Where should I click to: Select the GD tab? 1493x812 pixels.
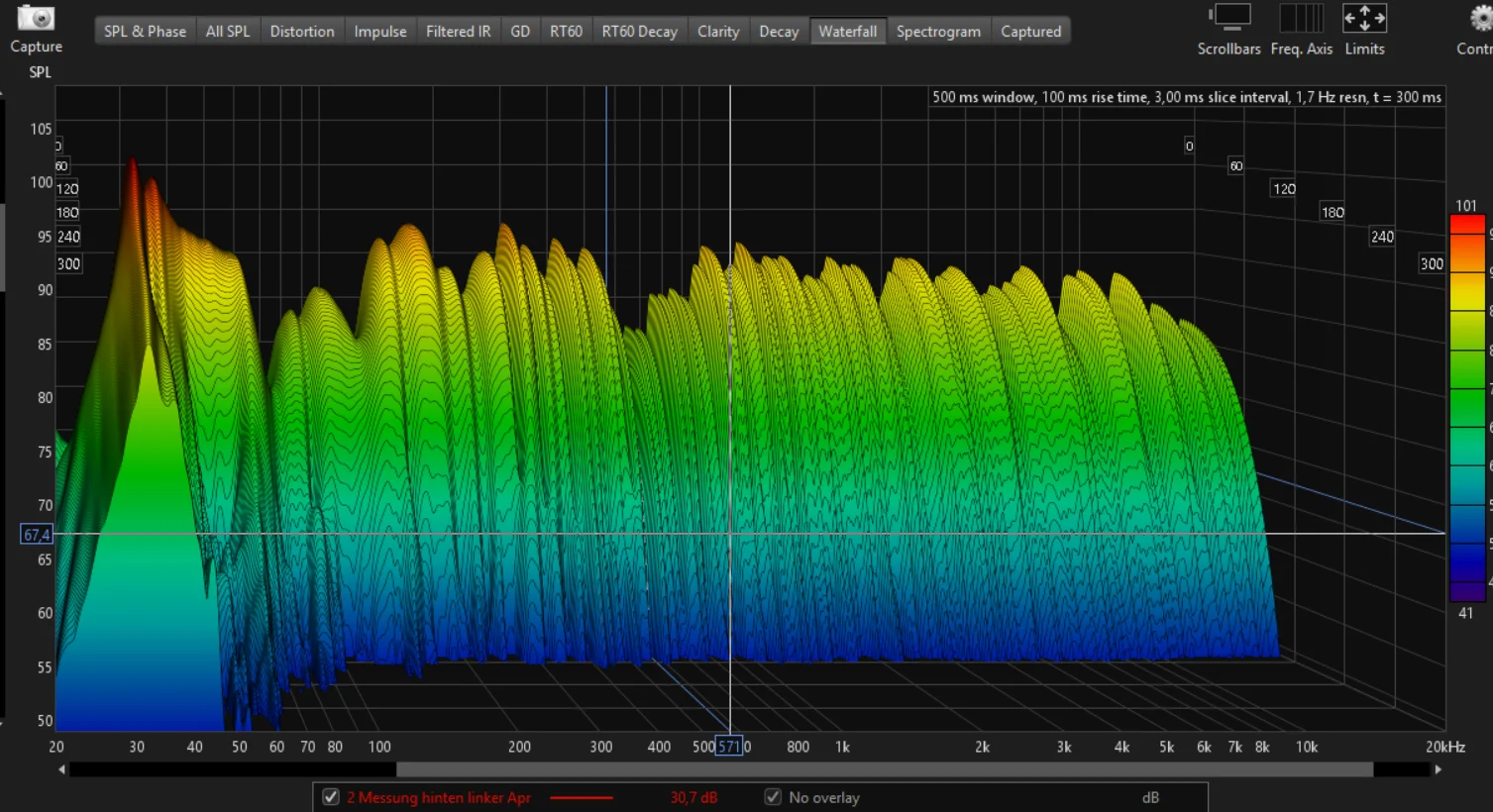point(520,32)
